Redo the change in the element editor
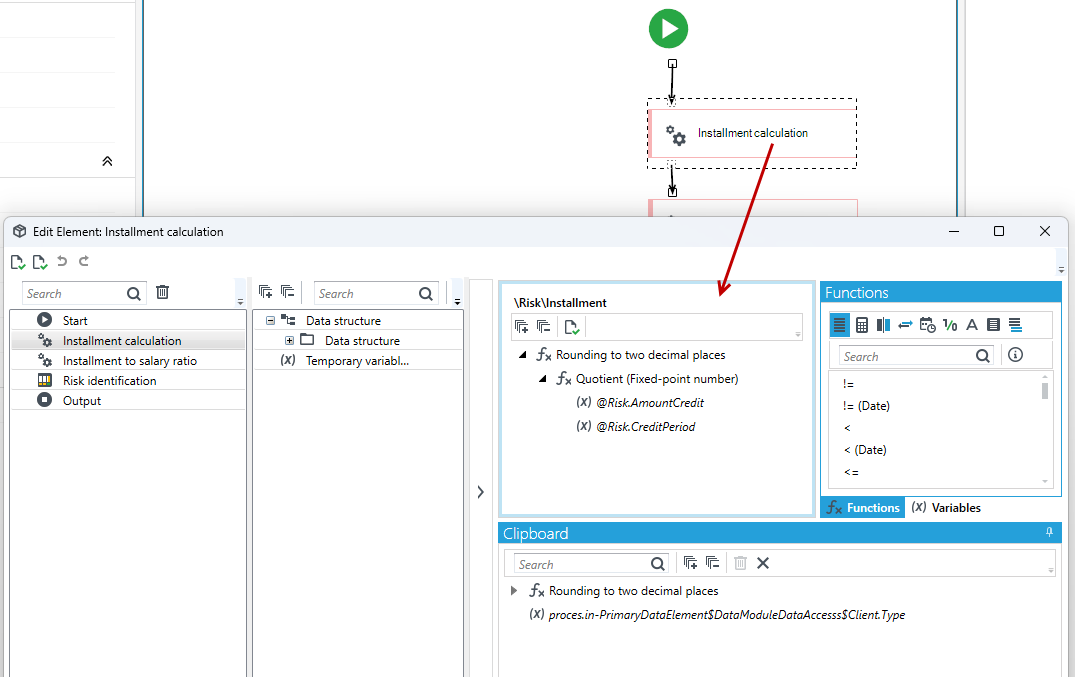1075x677 pixels. [x=84, y=261]
